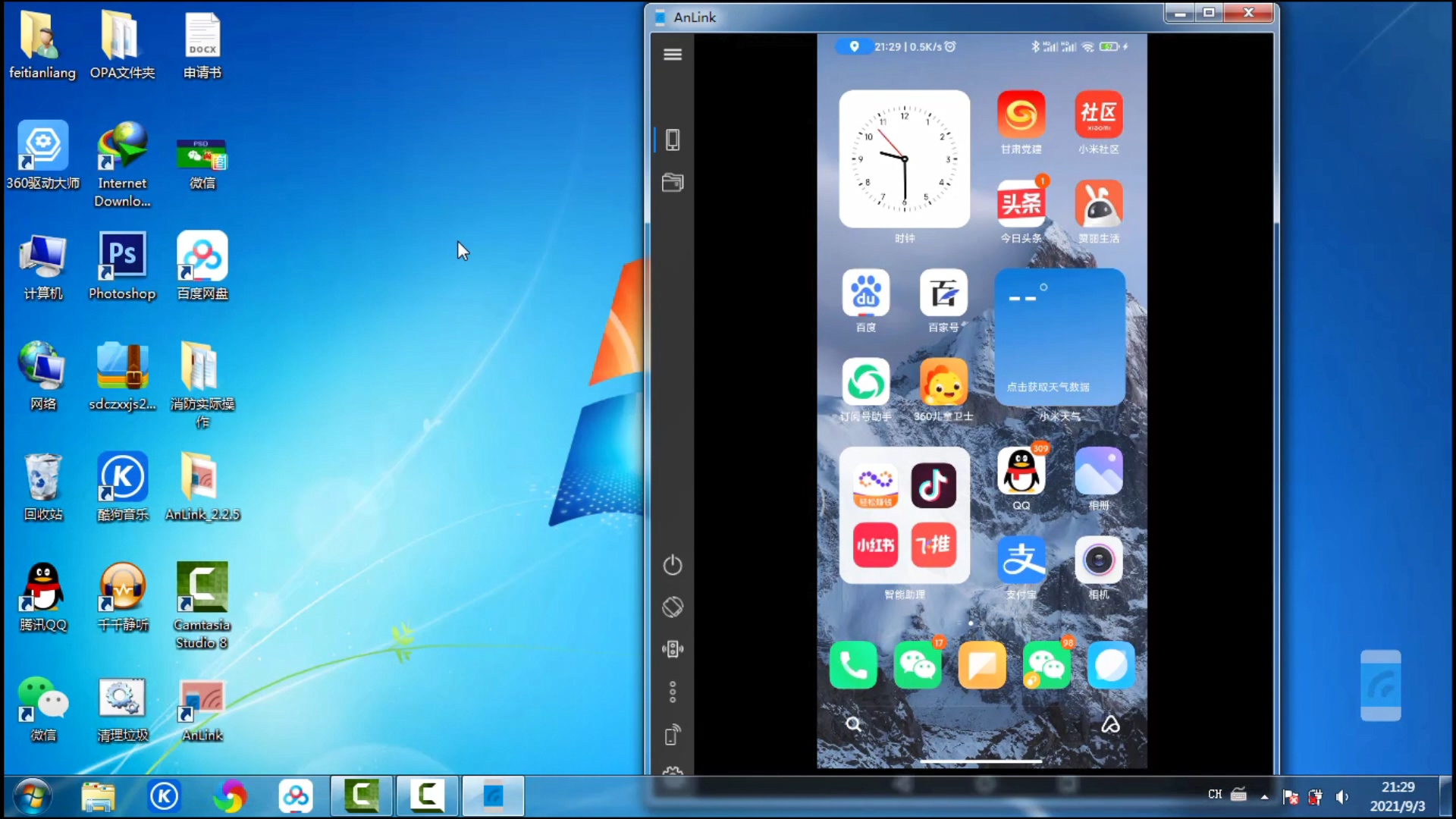The height and width of the screenshot is (819, 1456).
Task: Tap the weather widget to fetch data
Action: (1059, 337)
